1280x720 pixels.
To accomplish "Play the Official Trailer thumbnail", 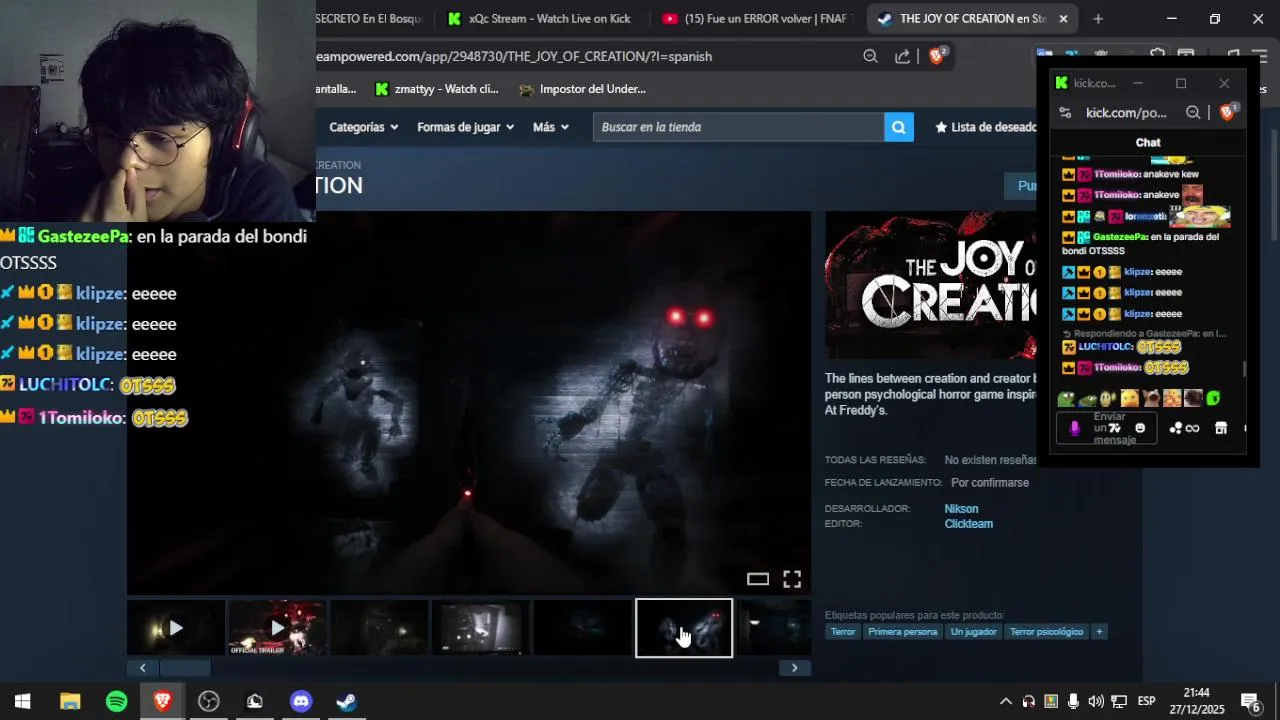I will [x=277, y=628].
